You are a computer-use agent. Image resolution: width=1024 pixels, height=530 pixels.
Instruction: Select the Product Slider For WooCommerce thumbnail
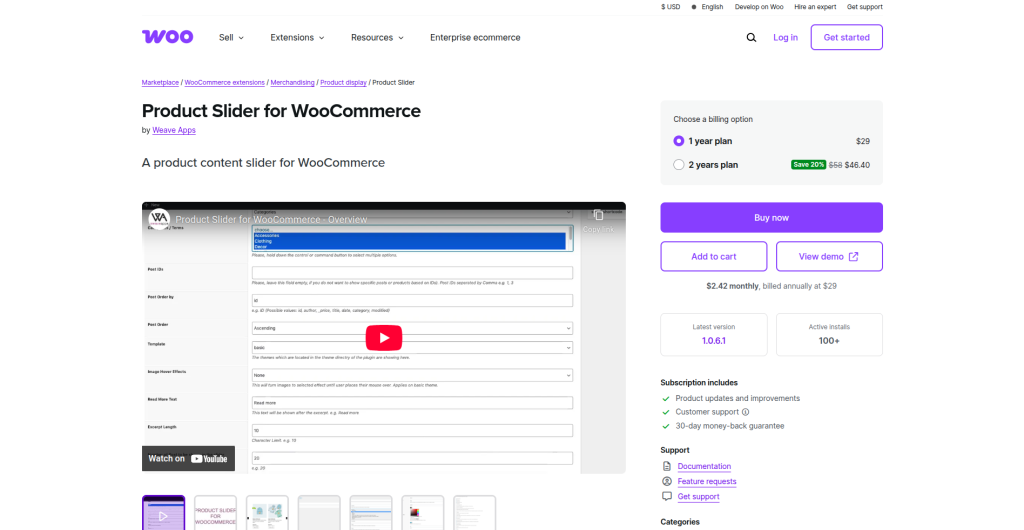pyautogui.click(x=215, y=513)
